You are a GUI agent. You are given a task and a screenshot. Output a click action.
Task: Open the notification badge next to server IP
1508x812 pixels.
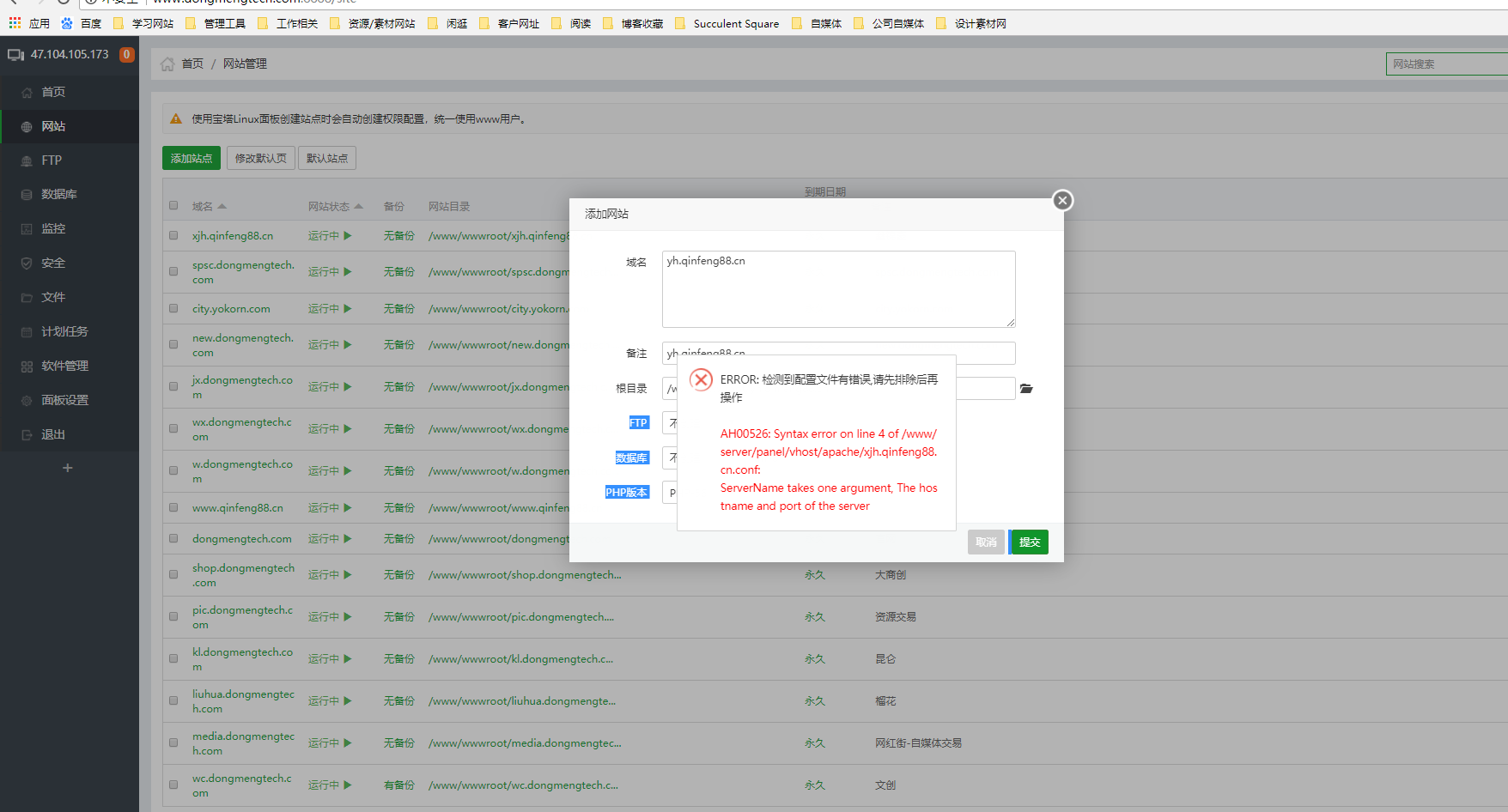(126, 55)
